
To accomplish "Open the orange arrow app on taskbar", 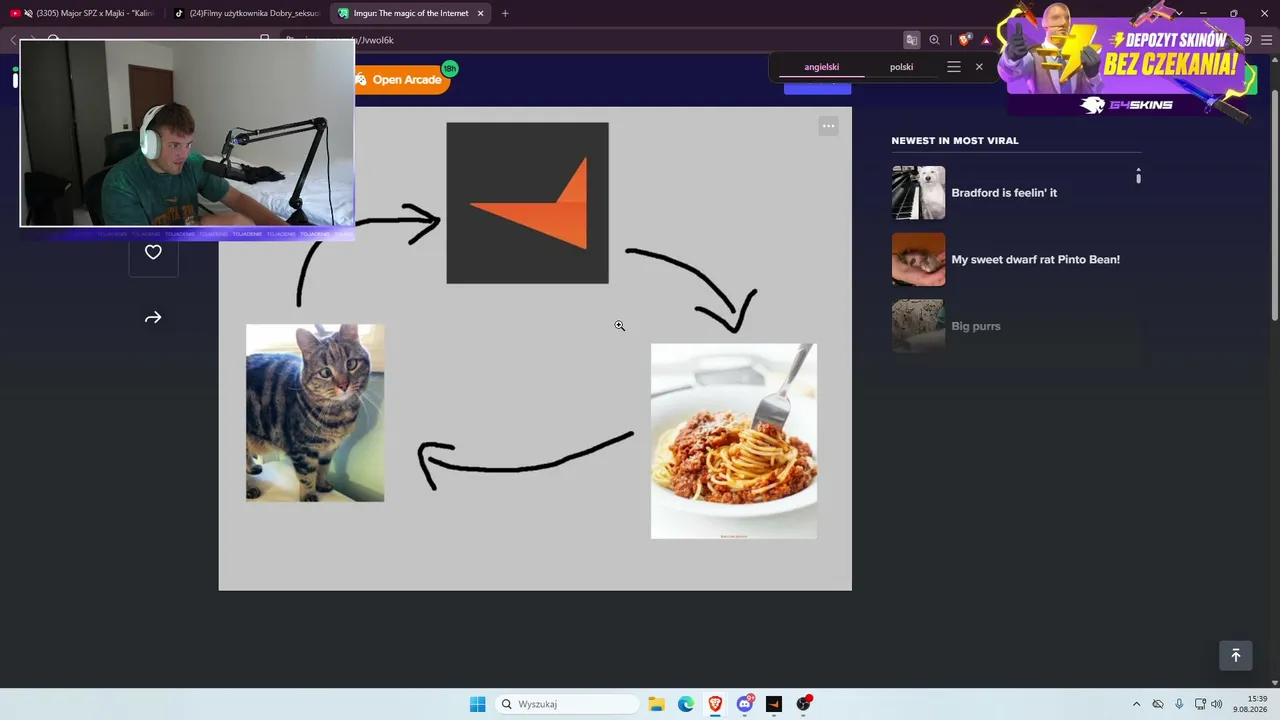I will click(x=774, y=704).
